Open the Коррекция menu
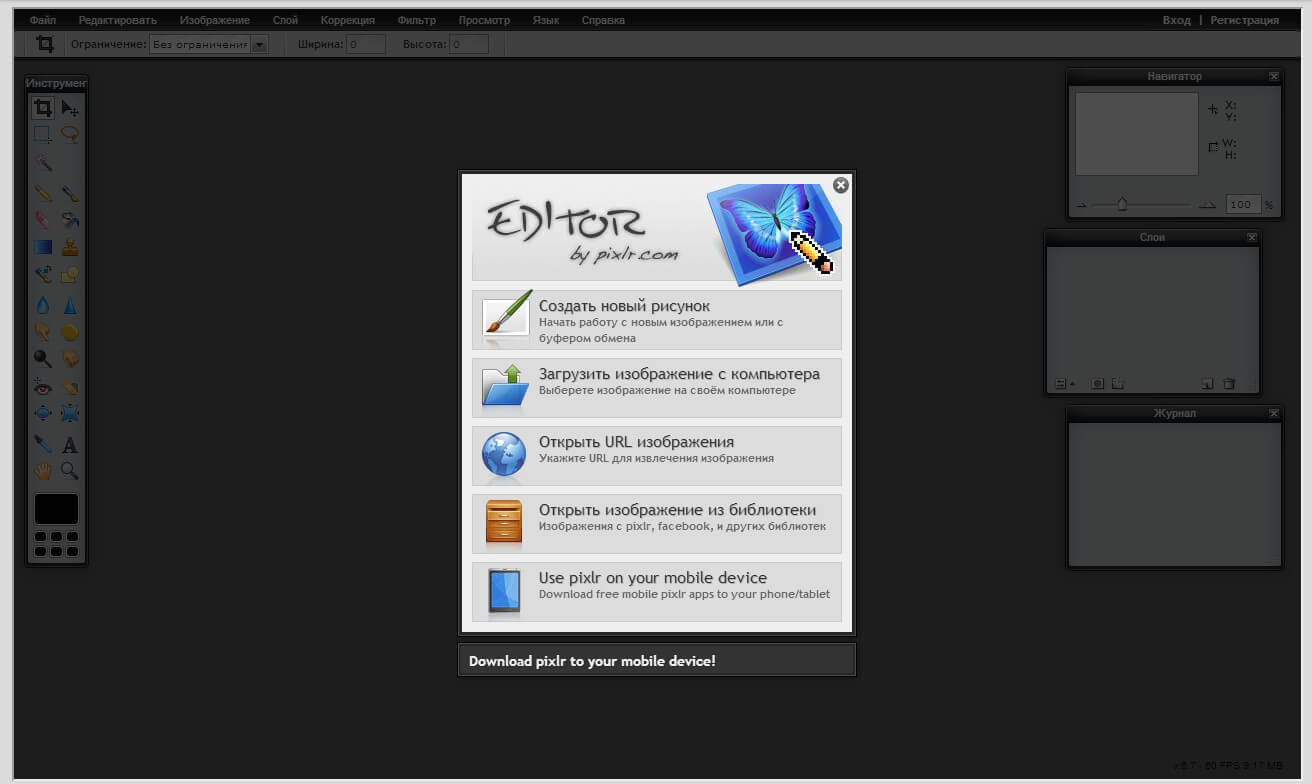This screenshot has height=784, width=1312. 348,20
